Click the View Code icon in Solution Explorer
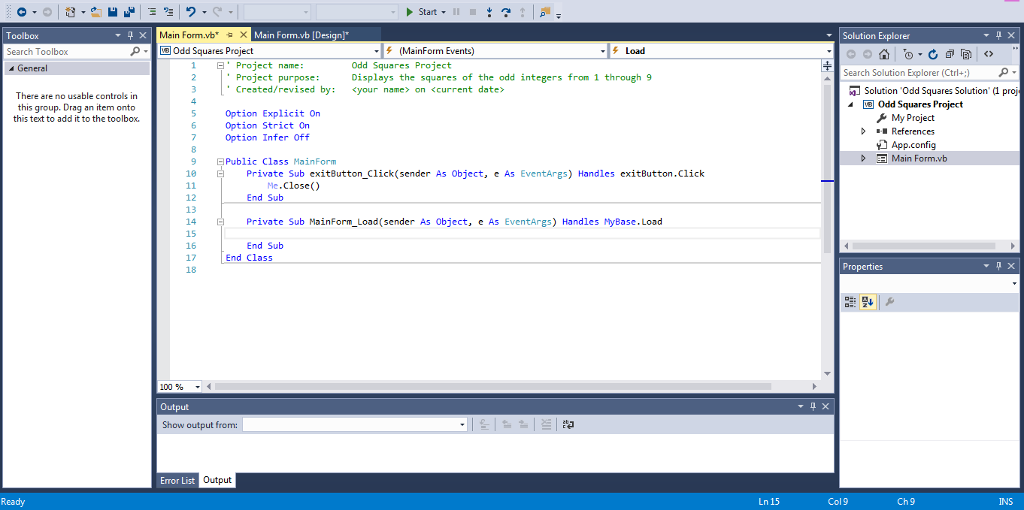The width and height of the screenshot is (1024, 510). tap(988, 54)
